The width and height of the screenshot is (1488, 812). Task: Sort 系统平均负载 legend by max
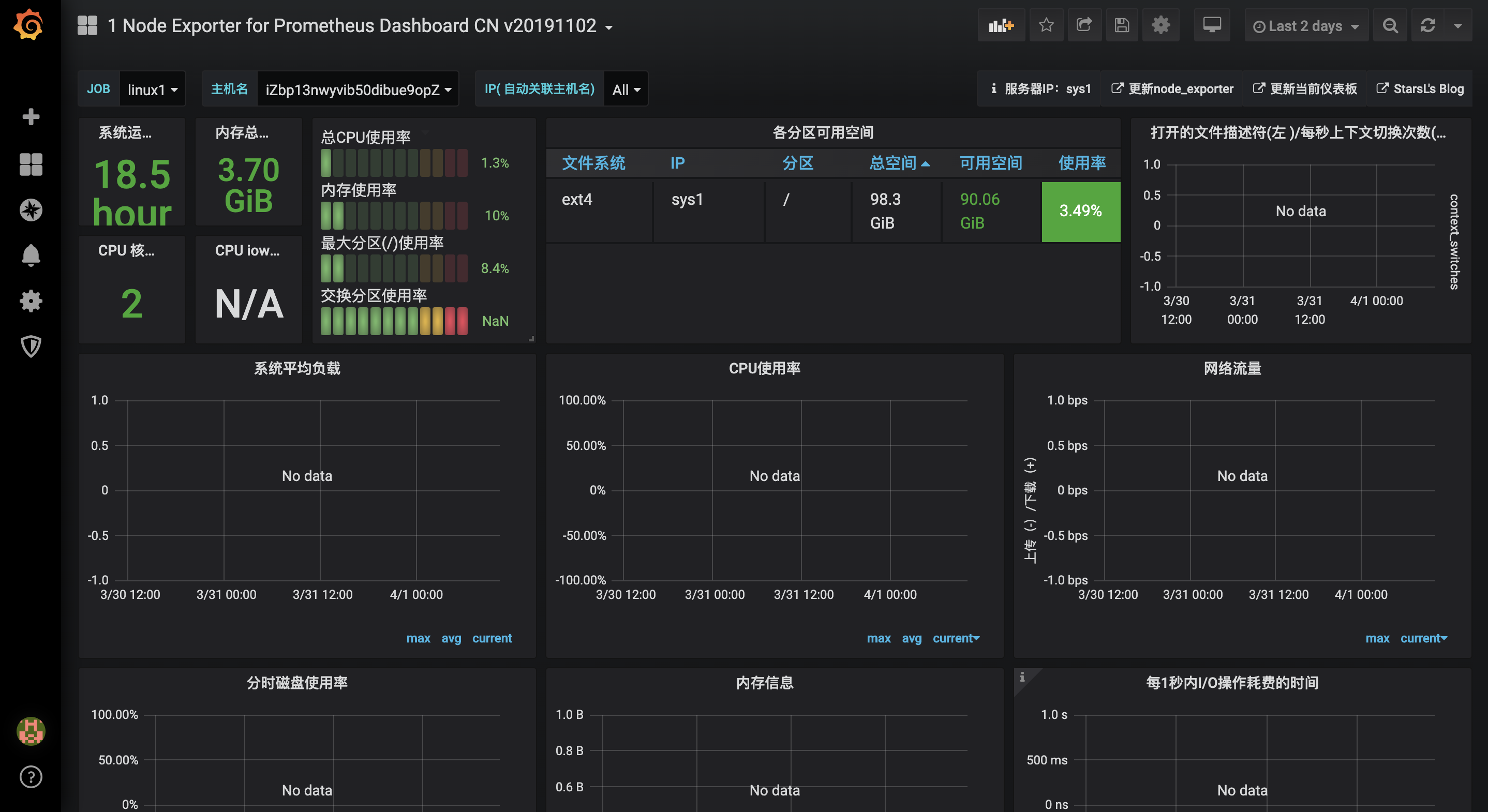418,638
